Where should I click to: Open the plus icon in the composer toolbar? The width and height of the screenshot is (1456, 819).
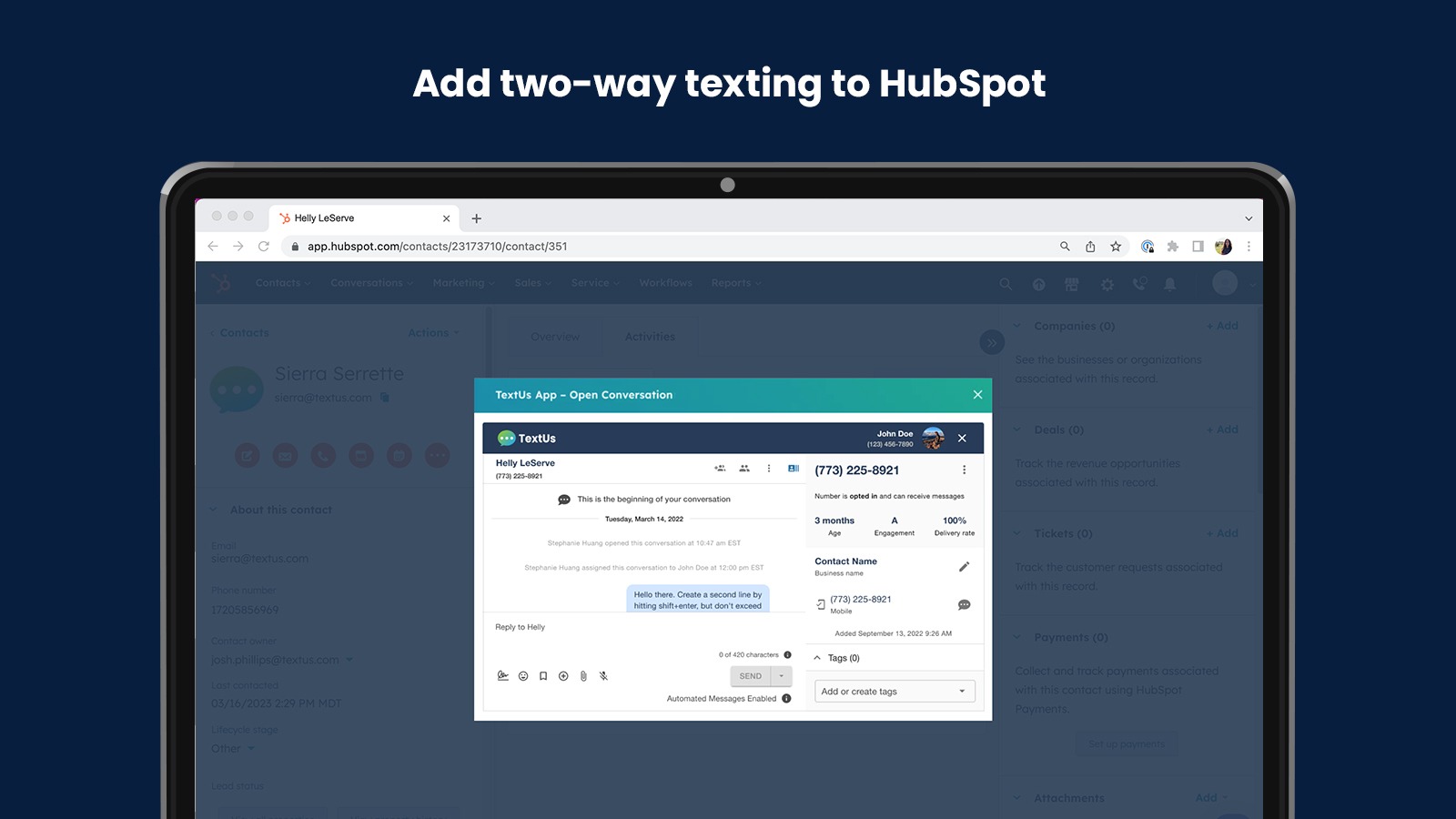click(562, 675)
